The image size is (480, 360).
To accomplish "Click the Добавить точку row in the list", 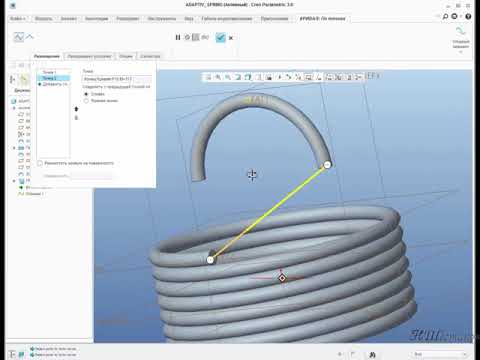I will tap(53, 84).
